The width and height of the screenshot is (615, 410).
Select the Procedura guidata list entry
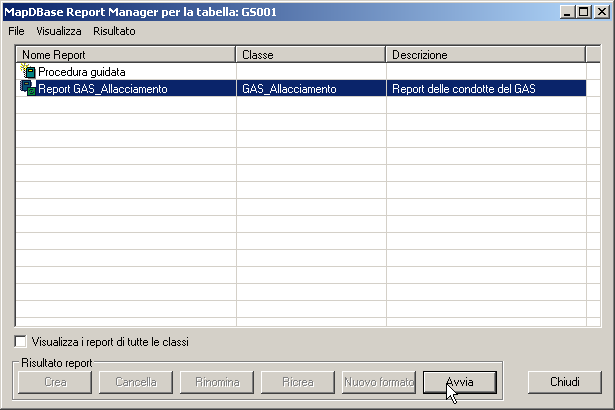[82, 72]
